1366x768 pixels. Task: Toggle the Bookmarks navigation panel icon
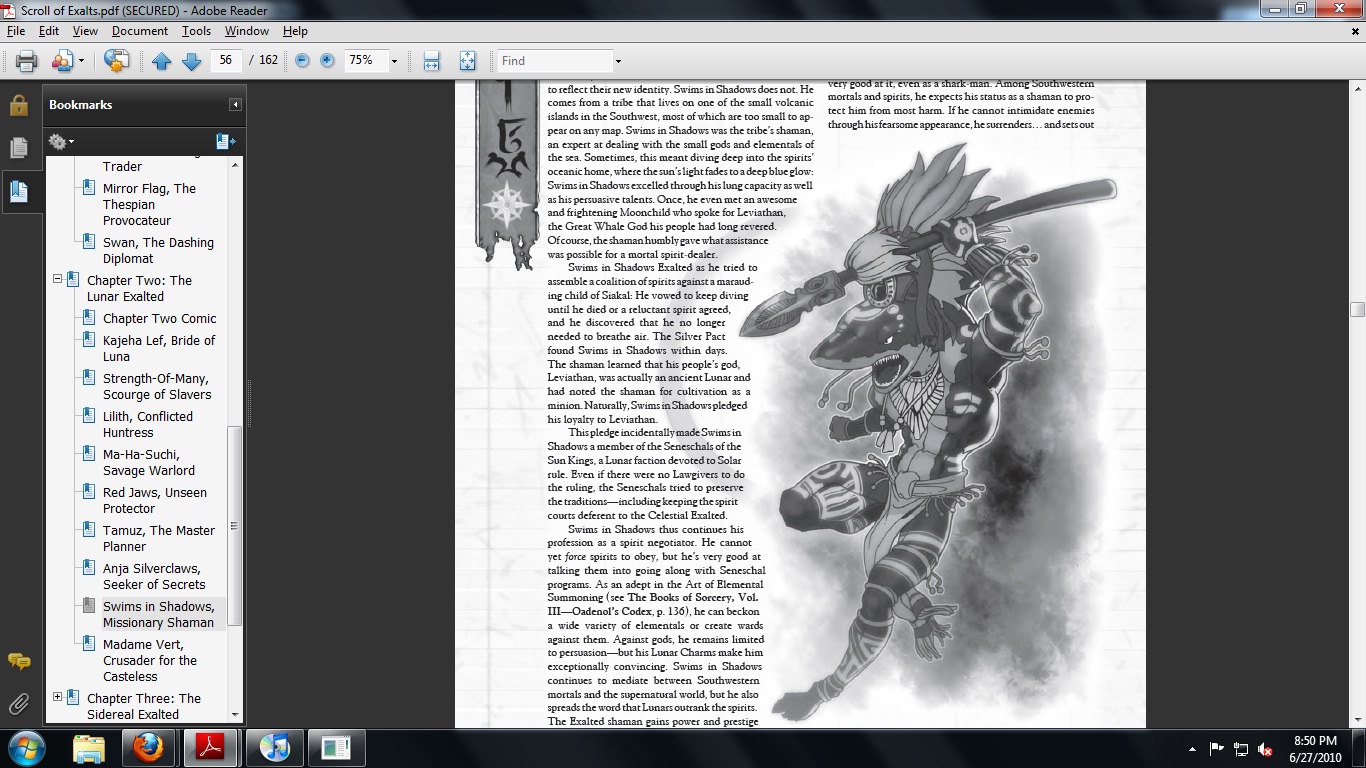coord(21,191)
